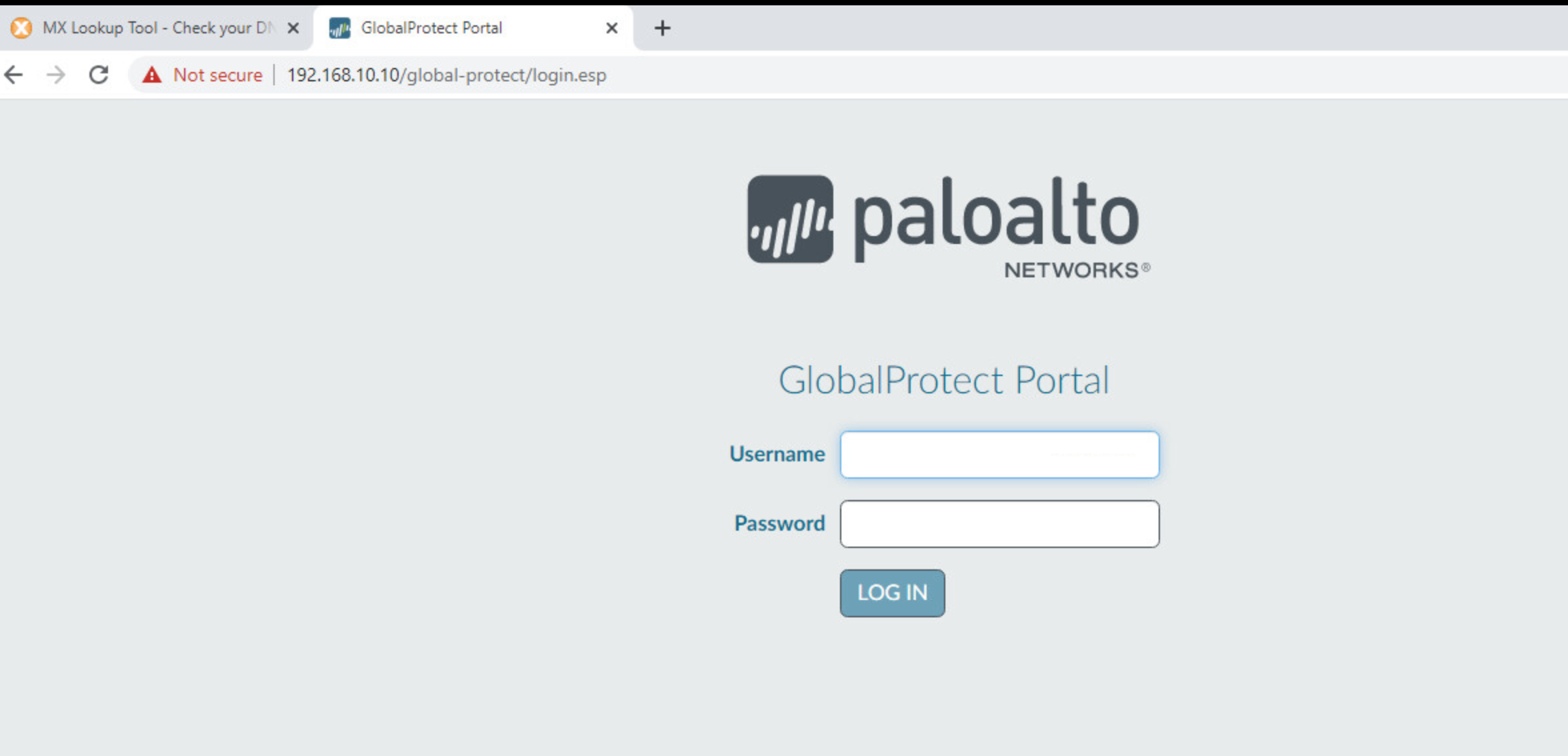Switch to the MX Lookup Tool tab
Image resolution: width=1568 pixels, height=756 pixels.
157,28
